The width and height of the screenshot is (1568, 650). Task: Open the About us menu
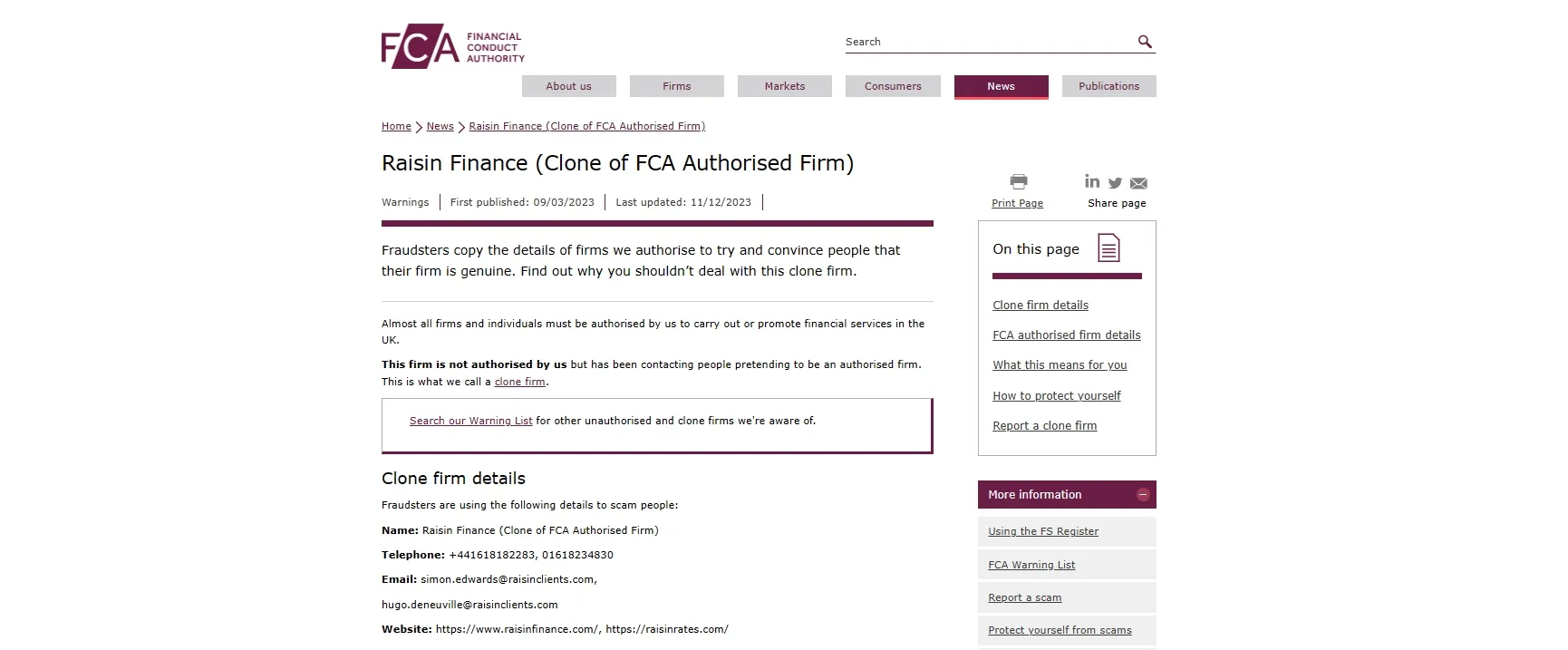(x=569, y=86)
